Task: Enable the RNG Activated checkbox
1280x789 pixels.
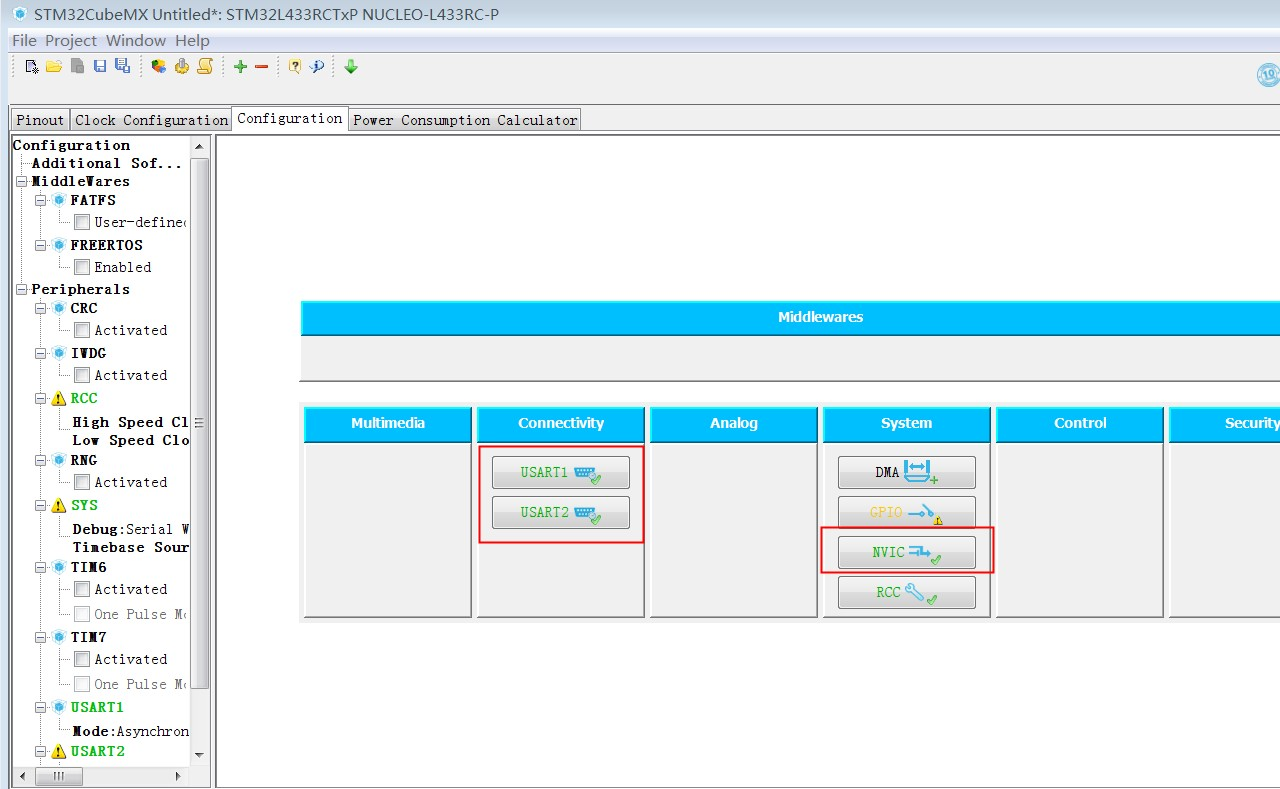Action: coord(82,482)
